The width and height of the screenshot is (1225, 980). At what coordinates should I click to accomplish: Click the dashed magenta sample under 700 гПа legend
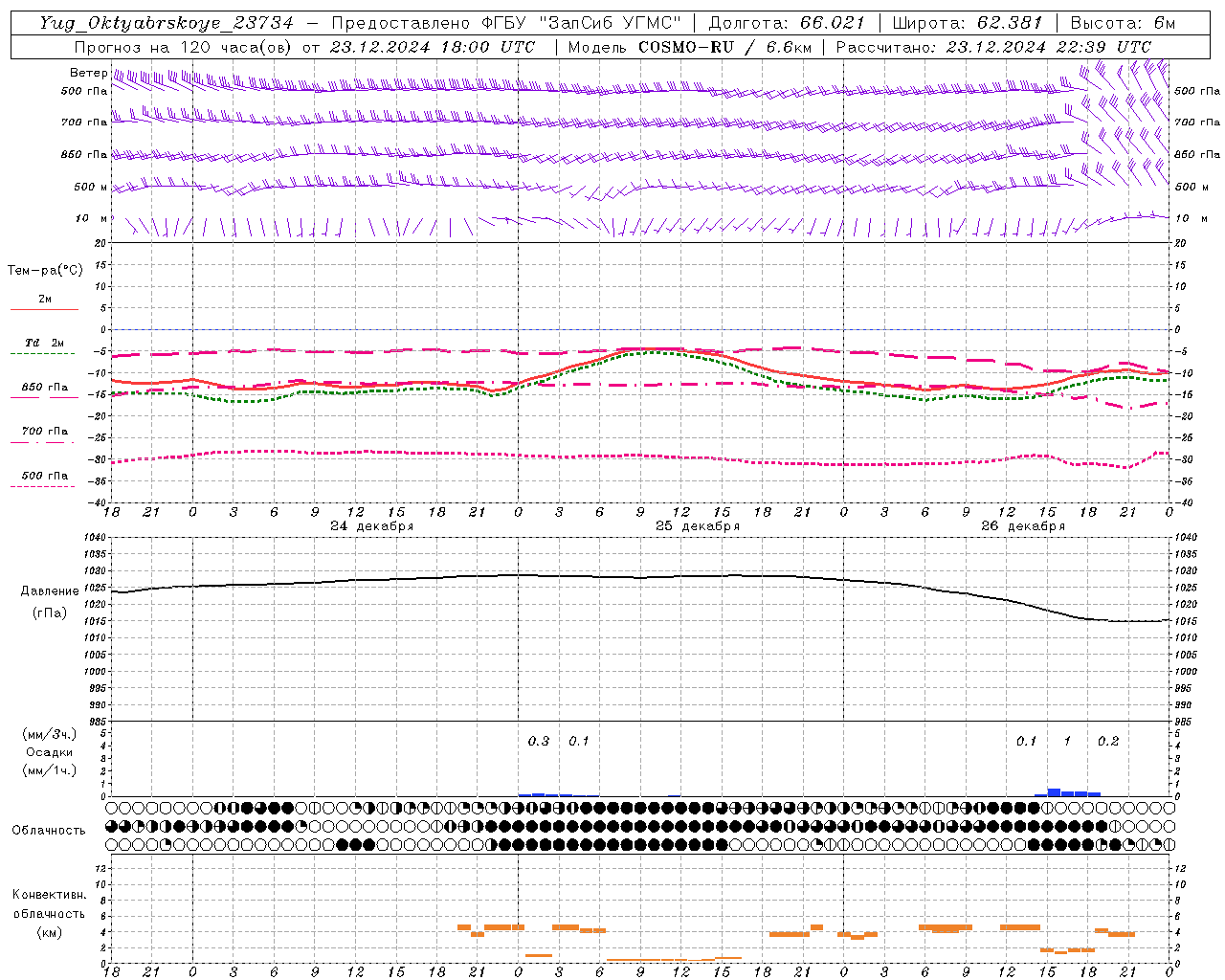click(x=42, y=443)
